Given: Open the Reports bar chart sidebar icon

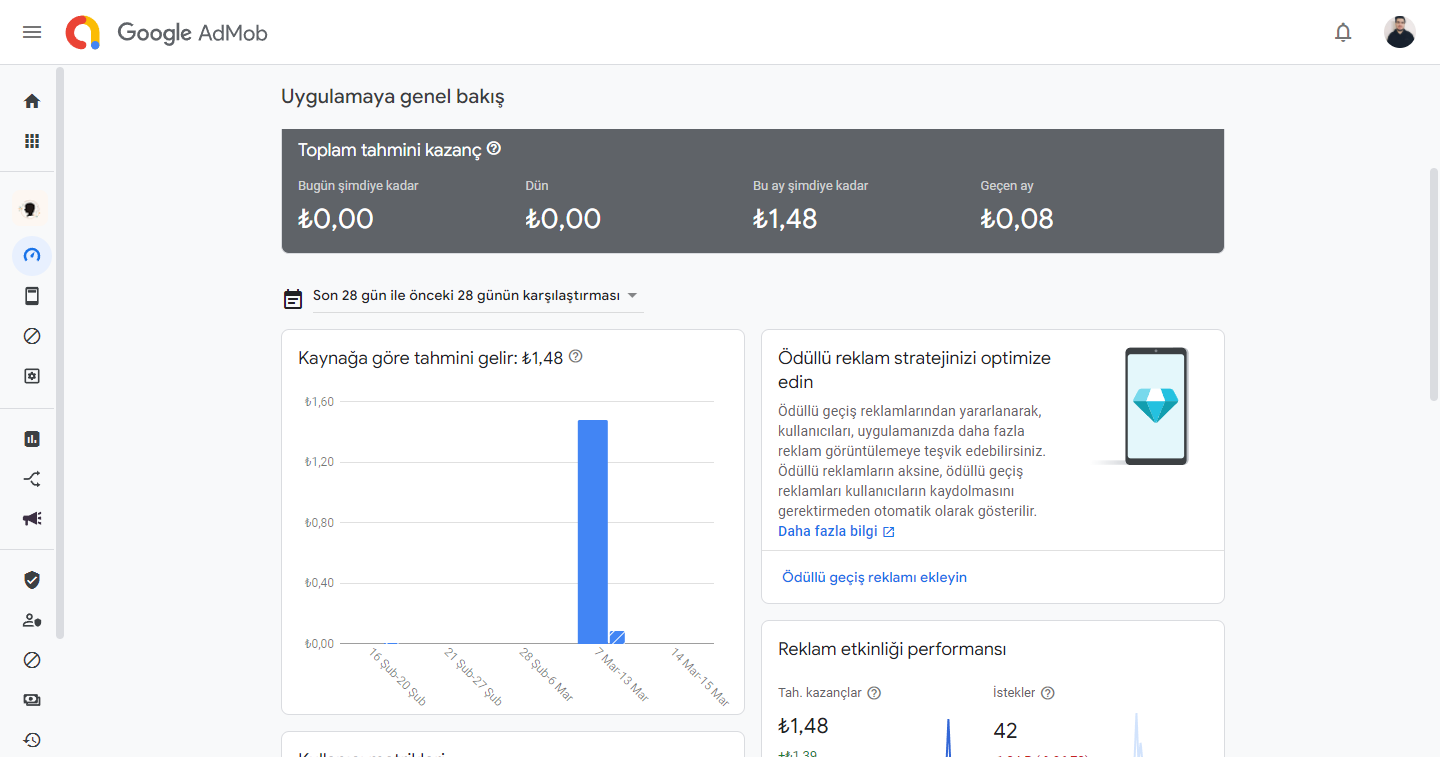Looking at the screenshot, I should pyautogui.click(x=32, y=438).
